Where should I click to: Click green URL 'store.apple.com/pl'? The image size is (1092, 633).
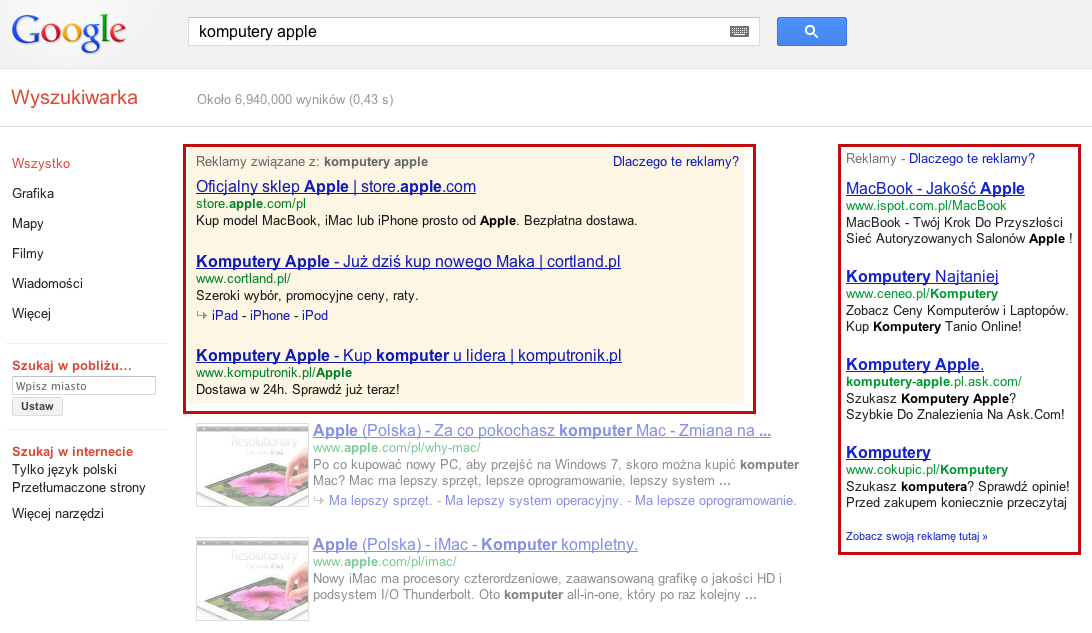pyautogui.click(x=251, y=204)
